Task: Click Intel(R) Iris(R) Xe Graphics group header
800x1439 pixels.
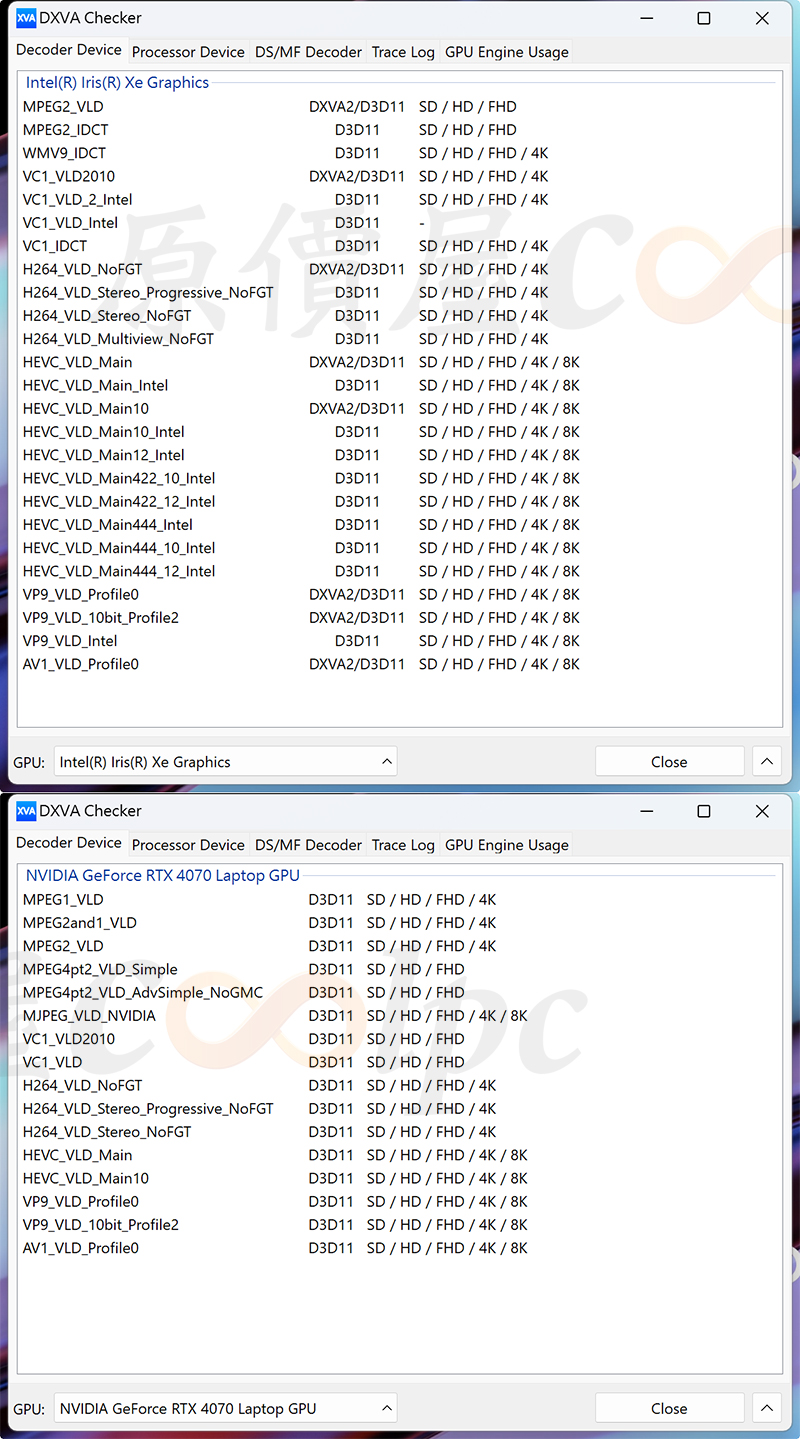Action: [117, 83]
